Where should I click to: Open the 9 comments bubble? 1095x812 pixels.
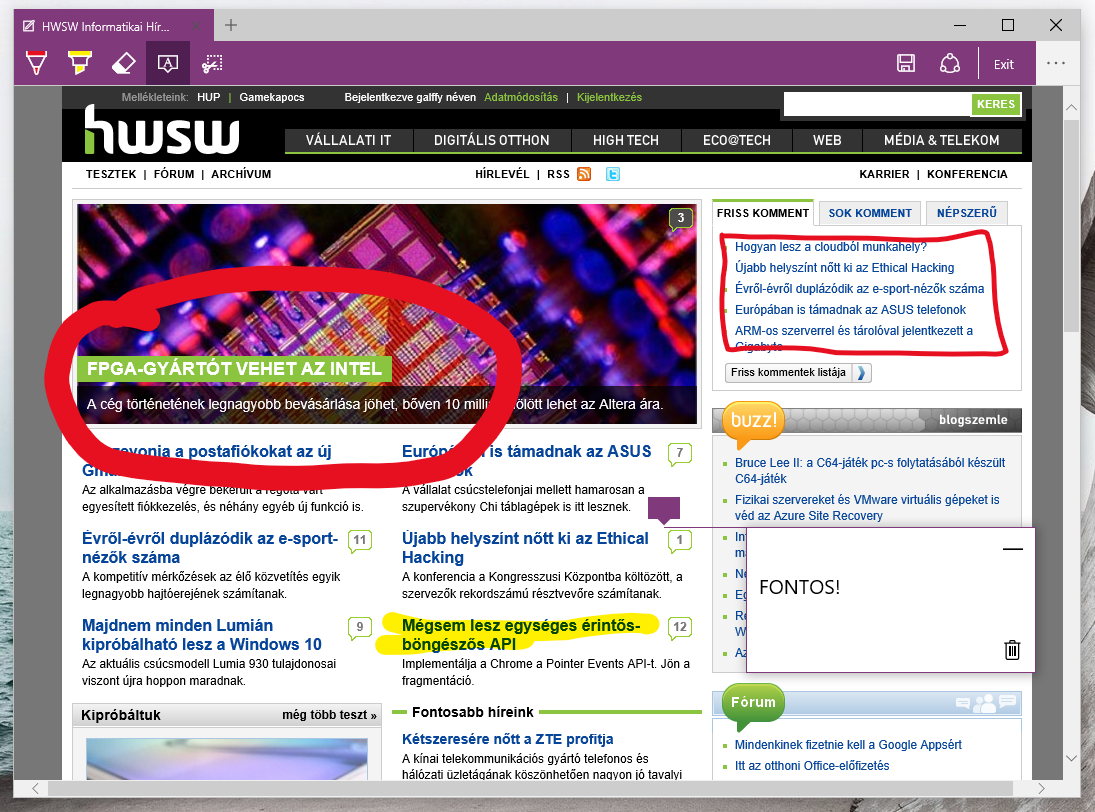coord(360,627)
